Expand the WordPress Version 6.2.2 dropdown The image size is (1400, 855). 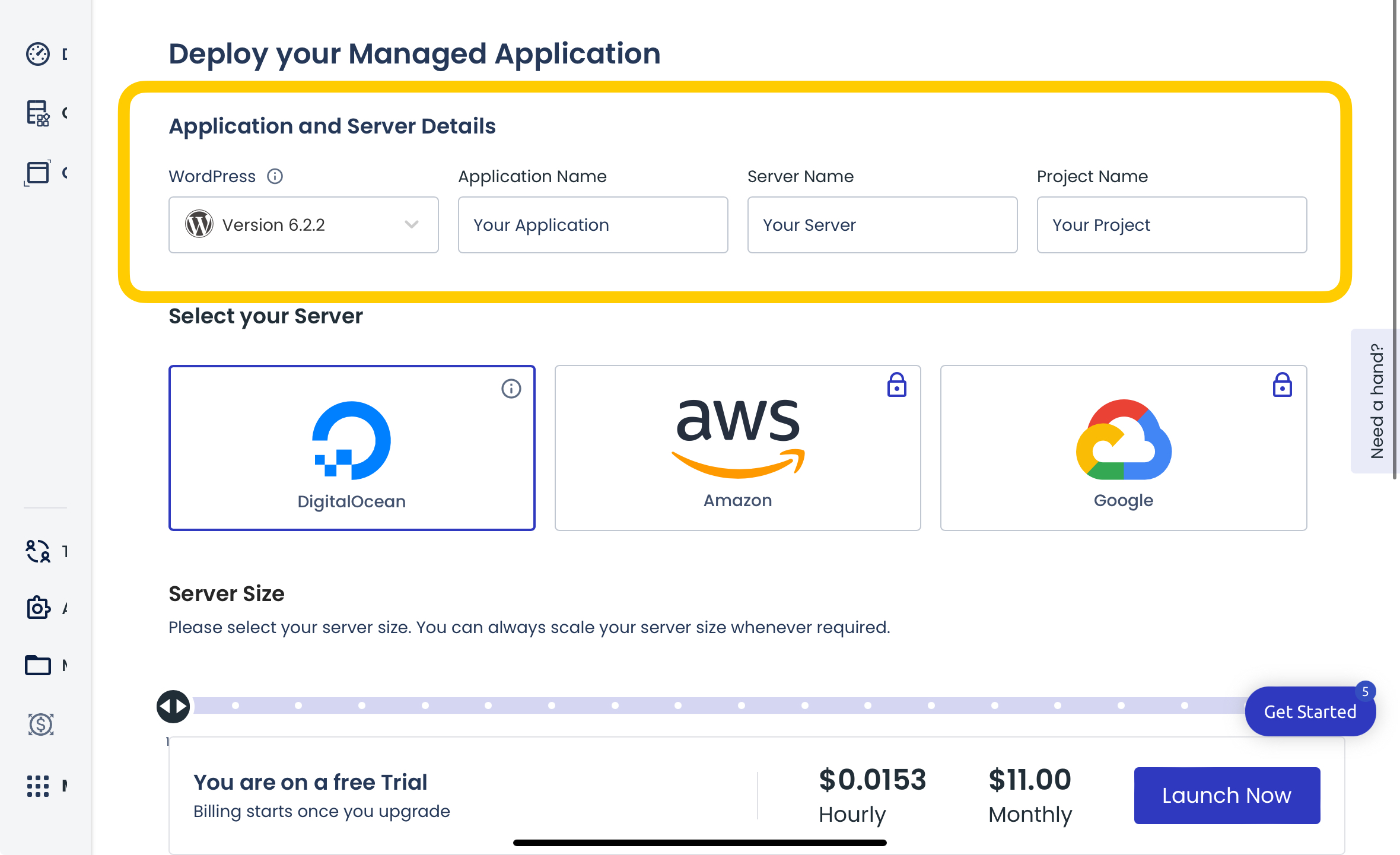(x=304, y=225)
